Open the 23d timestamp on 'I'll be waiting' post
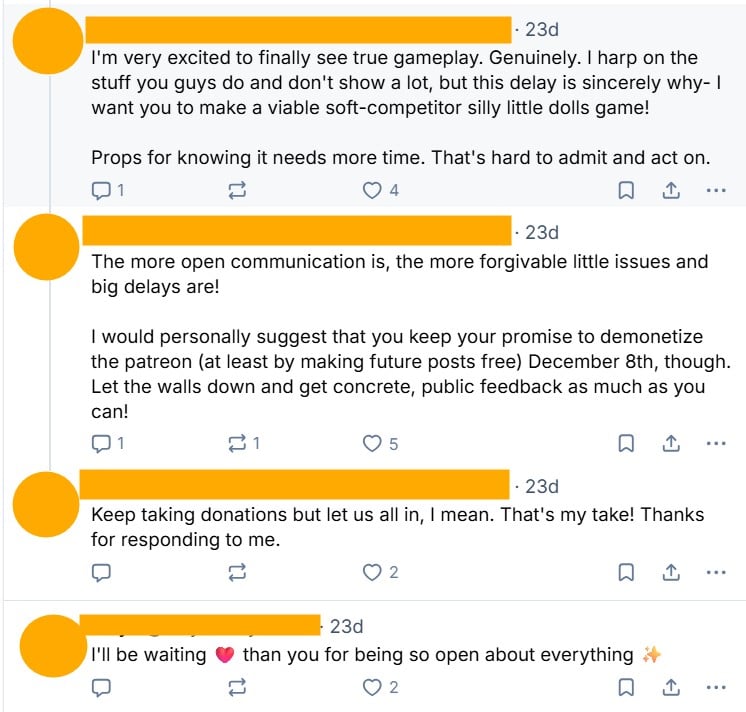Image resolution: width=746 pixels, height=712 pixels. point(346,627)
